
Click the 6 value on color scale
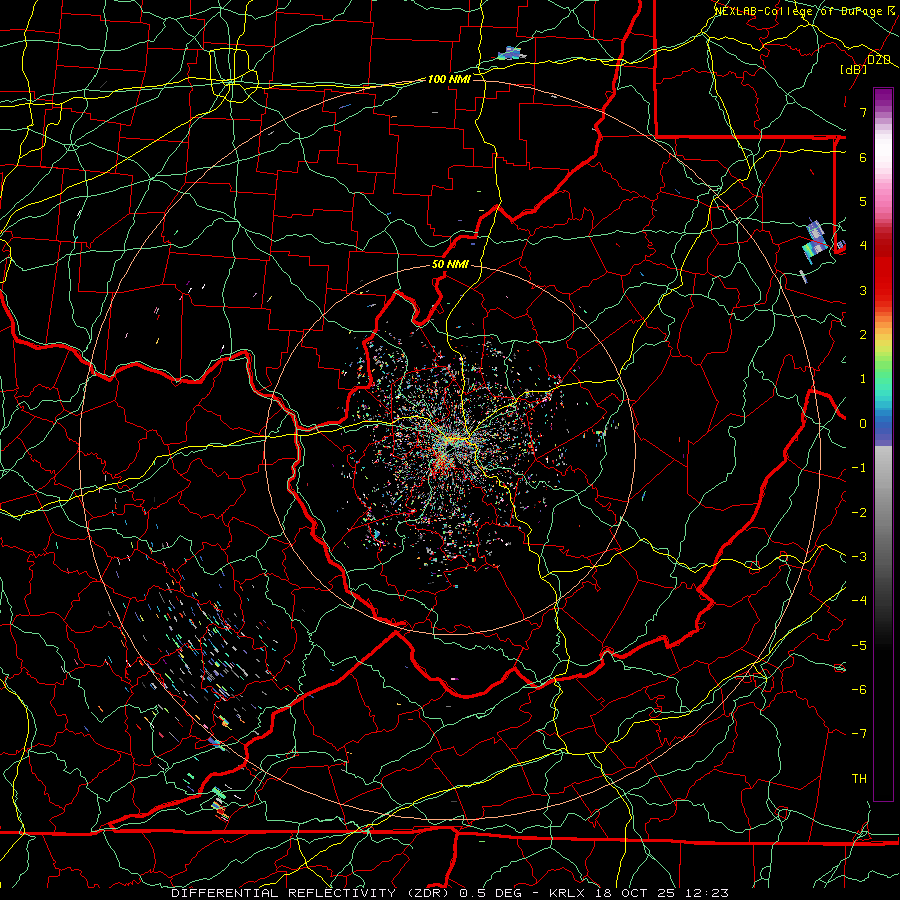(x=863, y=157)
